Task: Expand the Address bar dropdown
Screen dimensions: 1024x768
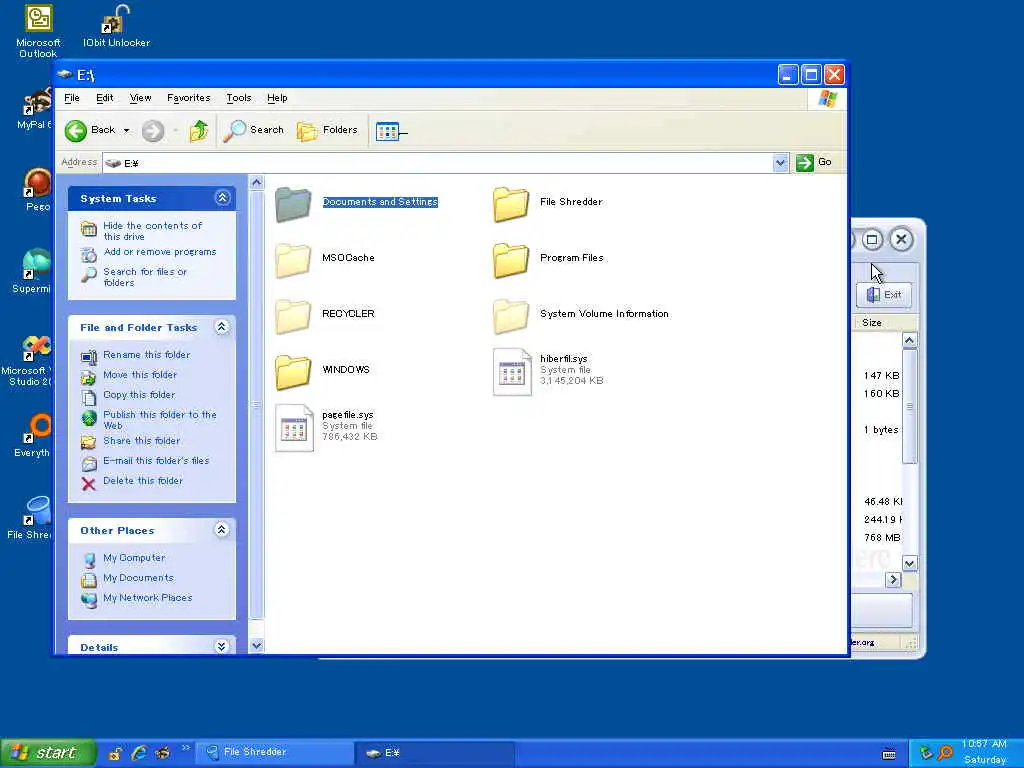Action: tap(780, 163)
